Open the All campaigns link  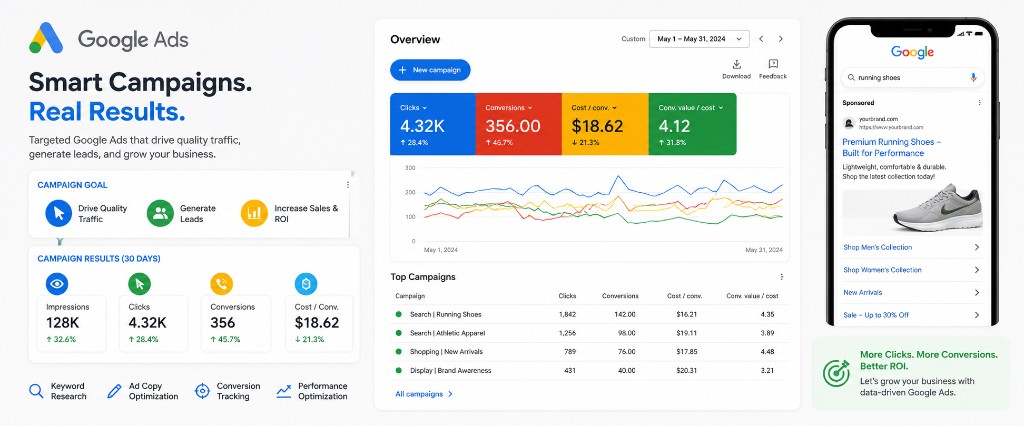tap(424, 394)
